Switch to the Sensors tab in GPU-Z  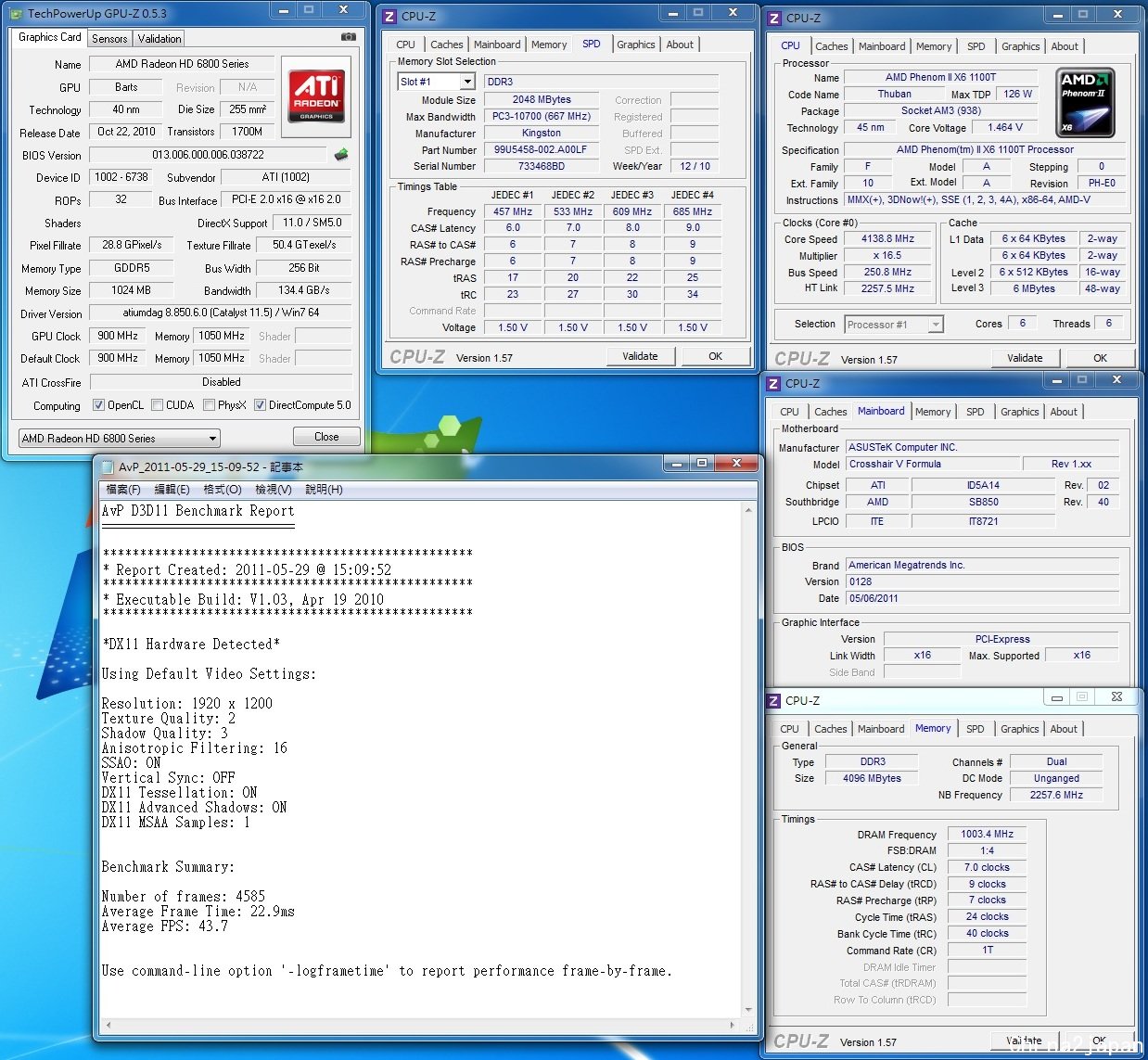[x=109, y=38]
